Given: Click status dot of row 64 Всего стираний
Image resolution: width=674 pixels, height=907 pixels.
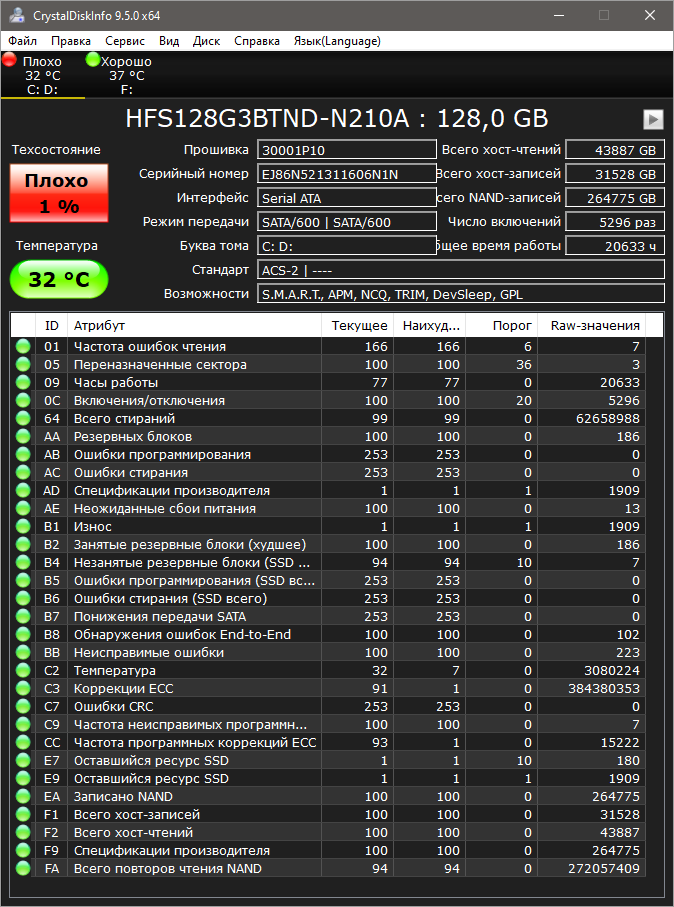Looking at the screenshot, I should point(23,418).
